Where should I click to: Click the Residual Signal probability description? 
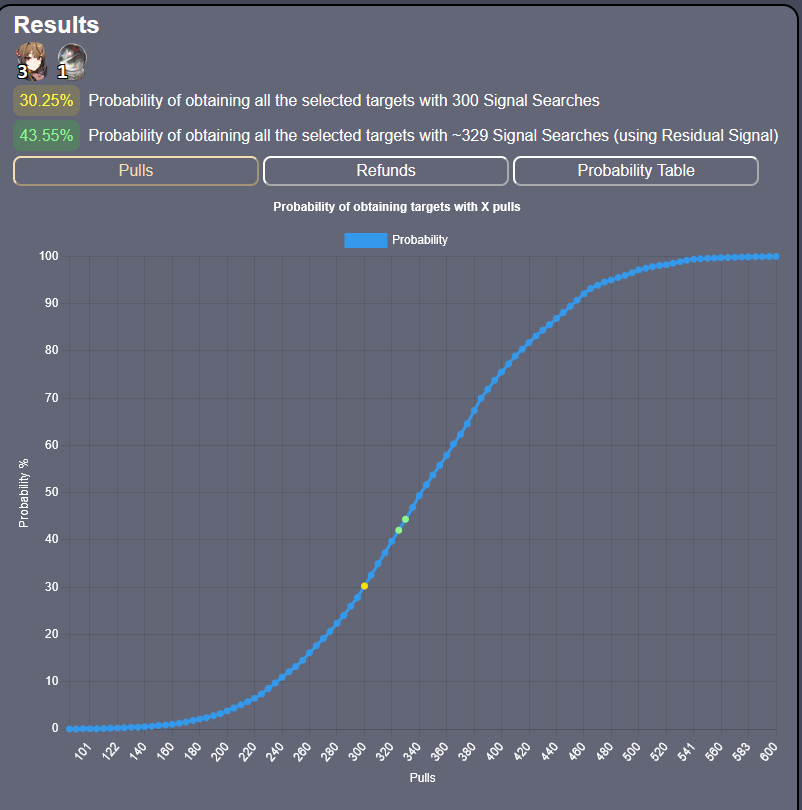pos(433,135)
